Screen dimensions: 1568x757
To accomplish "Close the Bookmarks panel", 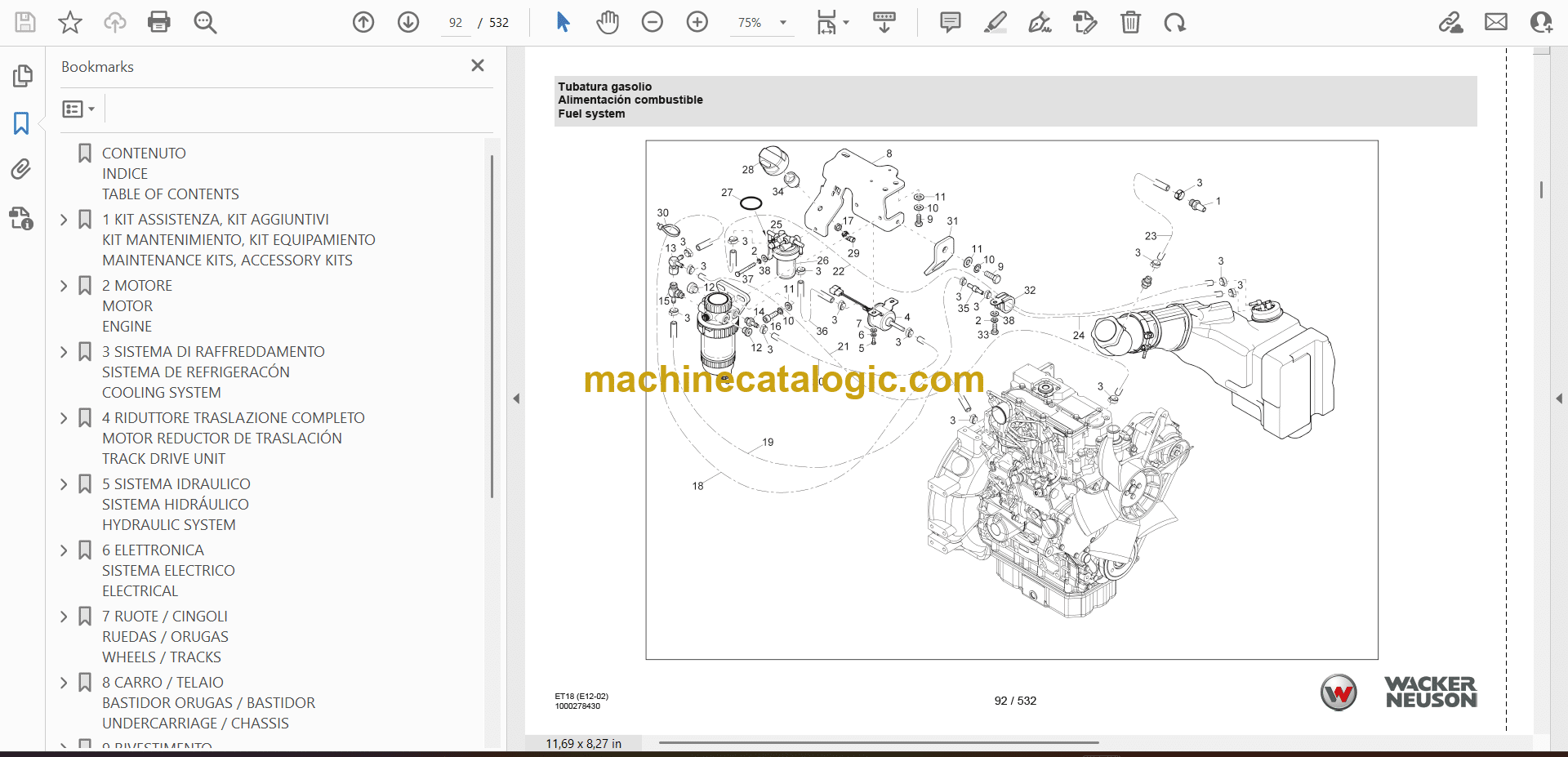I will [x=478, y=65].
